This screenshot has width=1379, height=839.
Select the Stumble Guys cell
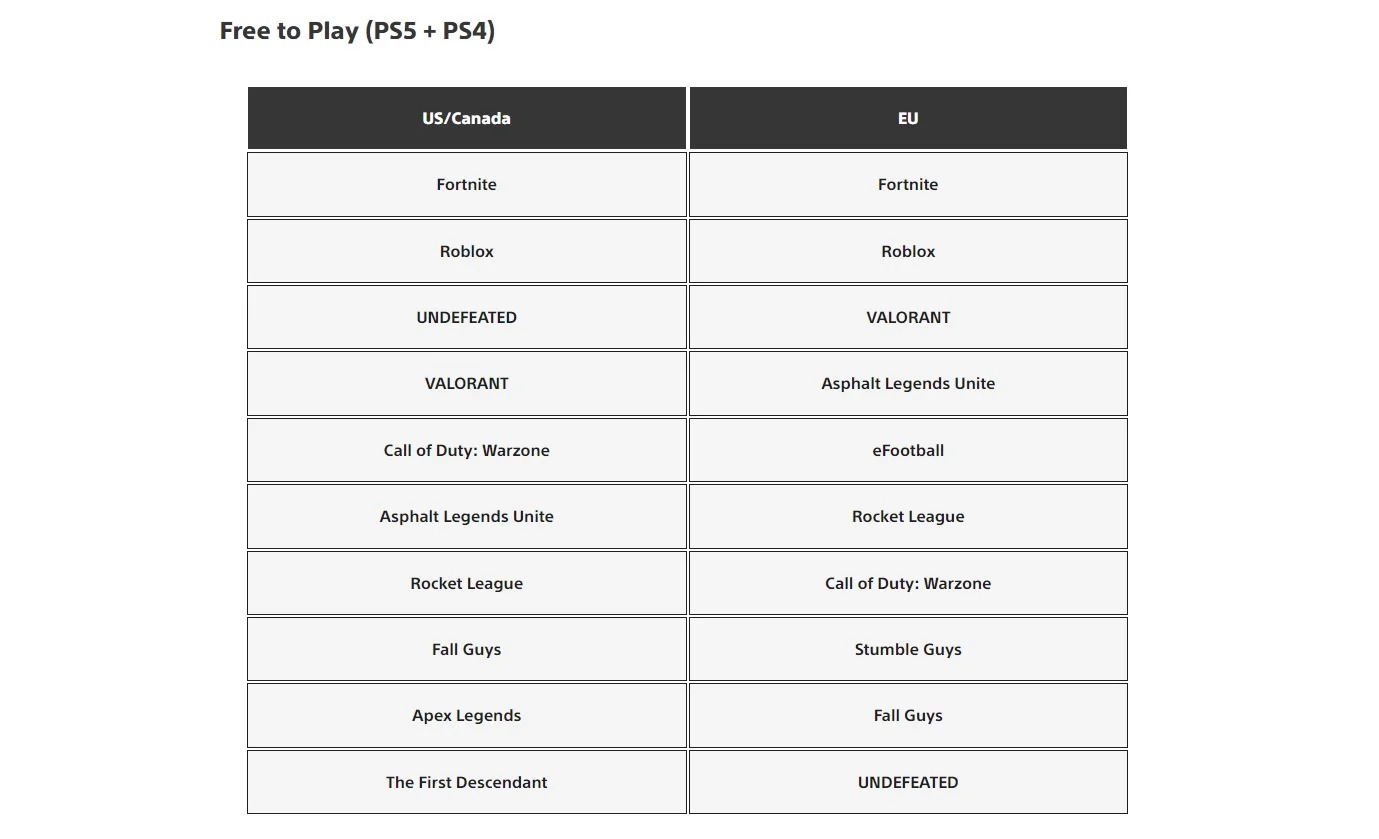tap(907, 649)
